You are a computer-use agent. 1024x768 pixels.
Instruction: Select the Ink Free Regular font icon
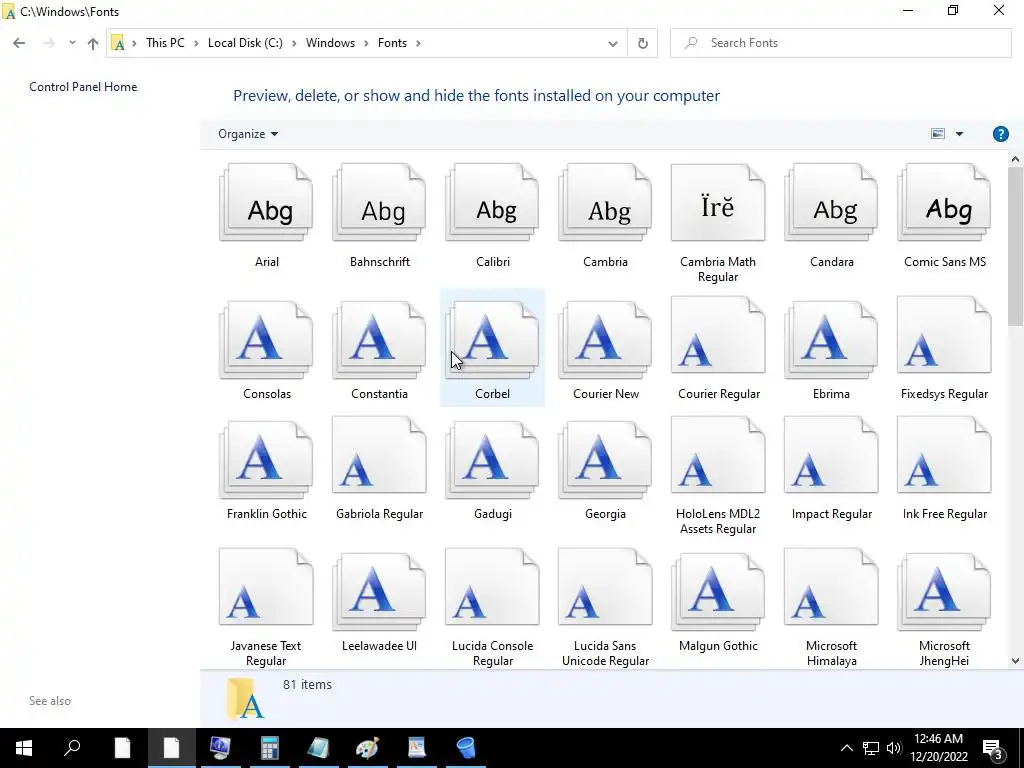944,456
